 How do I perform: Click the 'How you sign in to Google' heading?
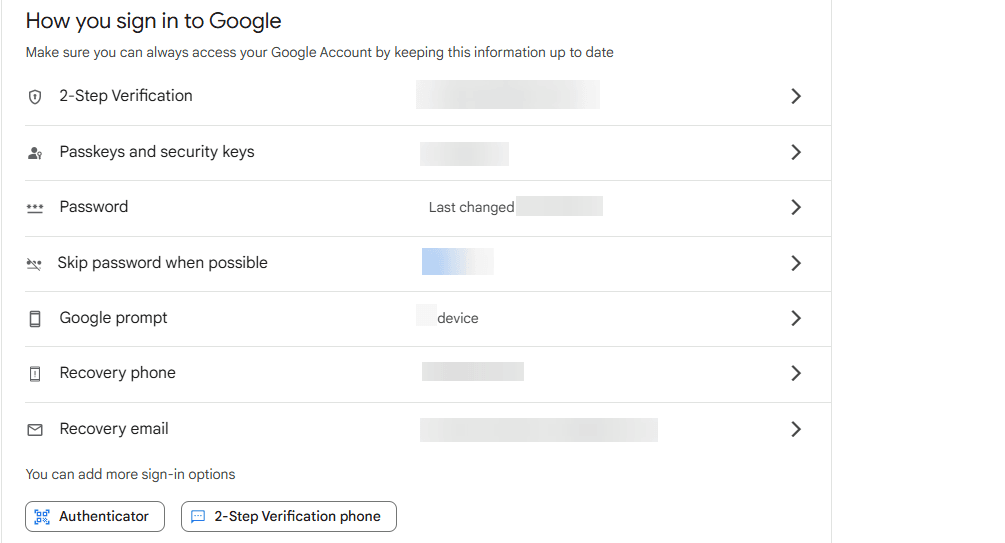153,21
